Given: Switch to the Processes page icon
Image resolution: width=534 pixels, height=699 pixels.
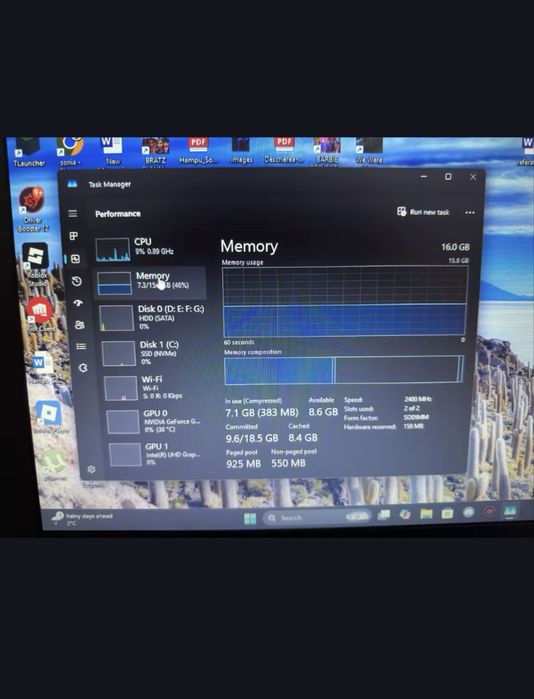Looking at the screenshot, I should click(74, 236).
